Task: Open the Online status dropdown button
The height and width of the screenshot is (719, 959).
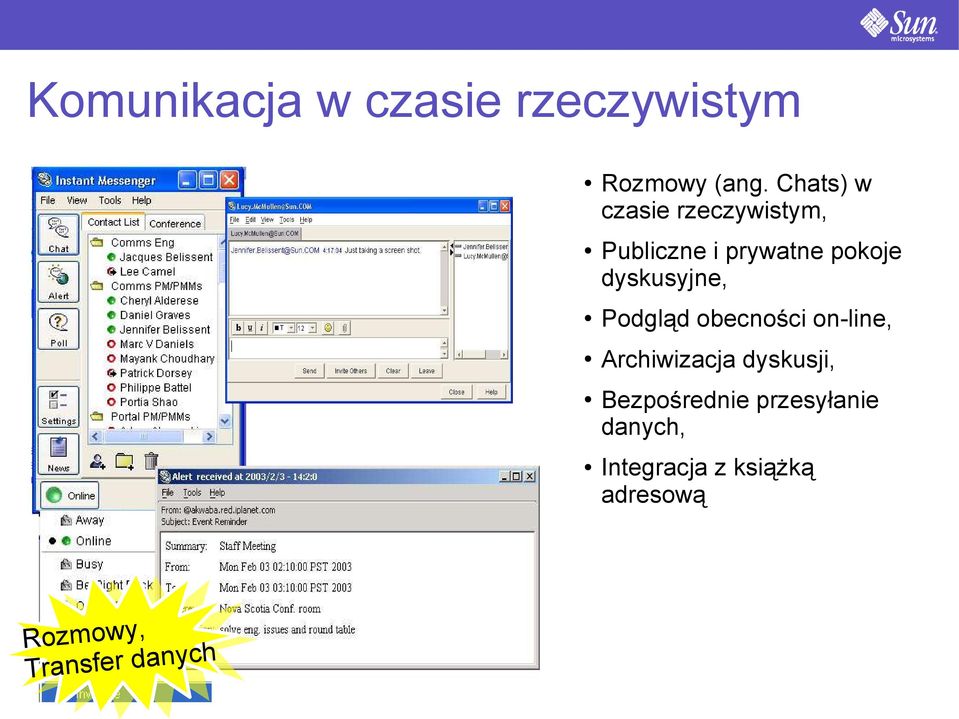Action: coord(70,495)
